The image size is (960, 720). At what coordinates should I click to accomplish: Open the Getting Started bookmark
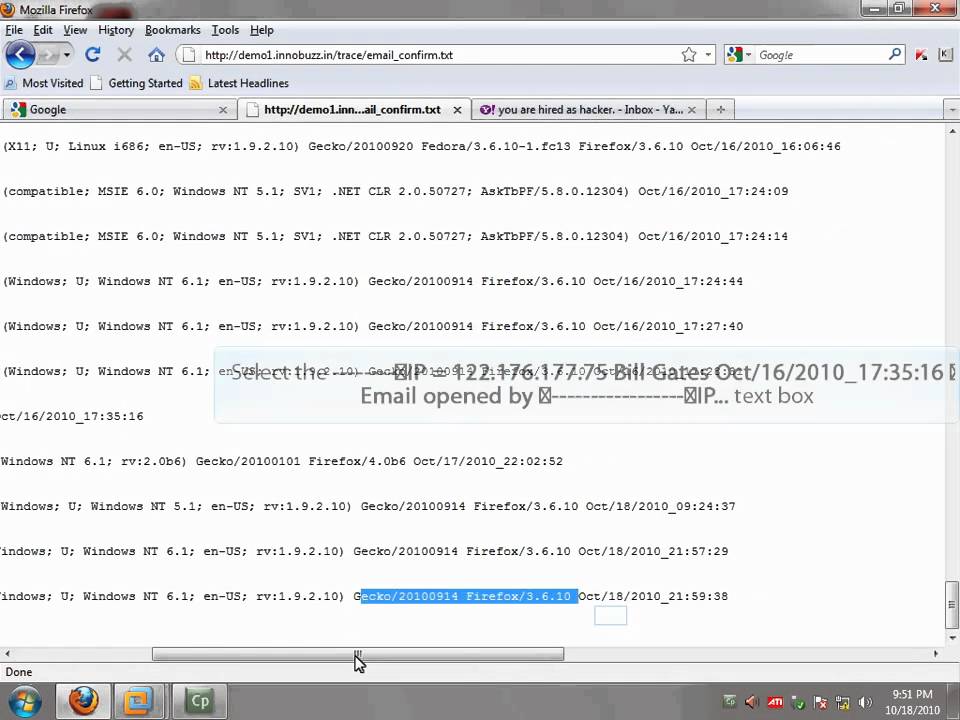[136, 83]
